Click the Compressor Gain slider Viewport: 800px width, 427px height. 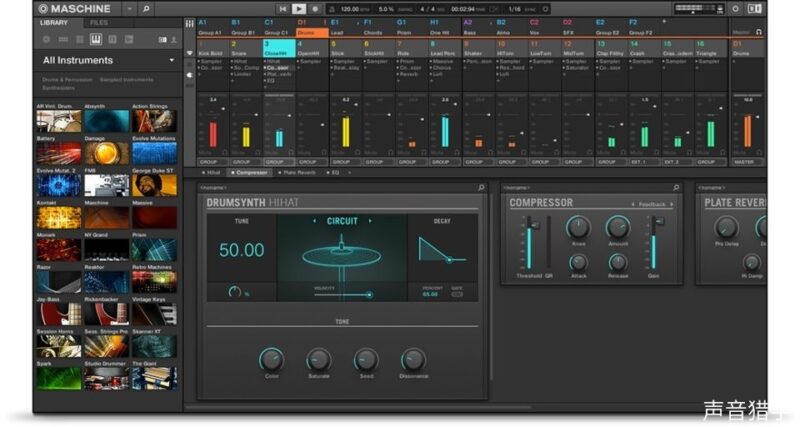pyautogui.click(x=654, y=243)
